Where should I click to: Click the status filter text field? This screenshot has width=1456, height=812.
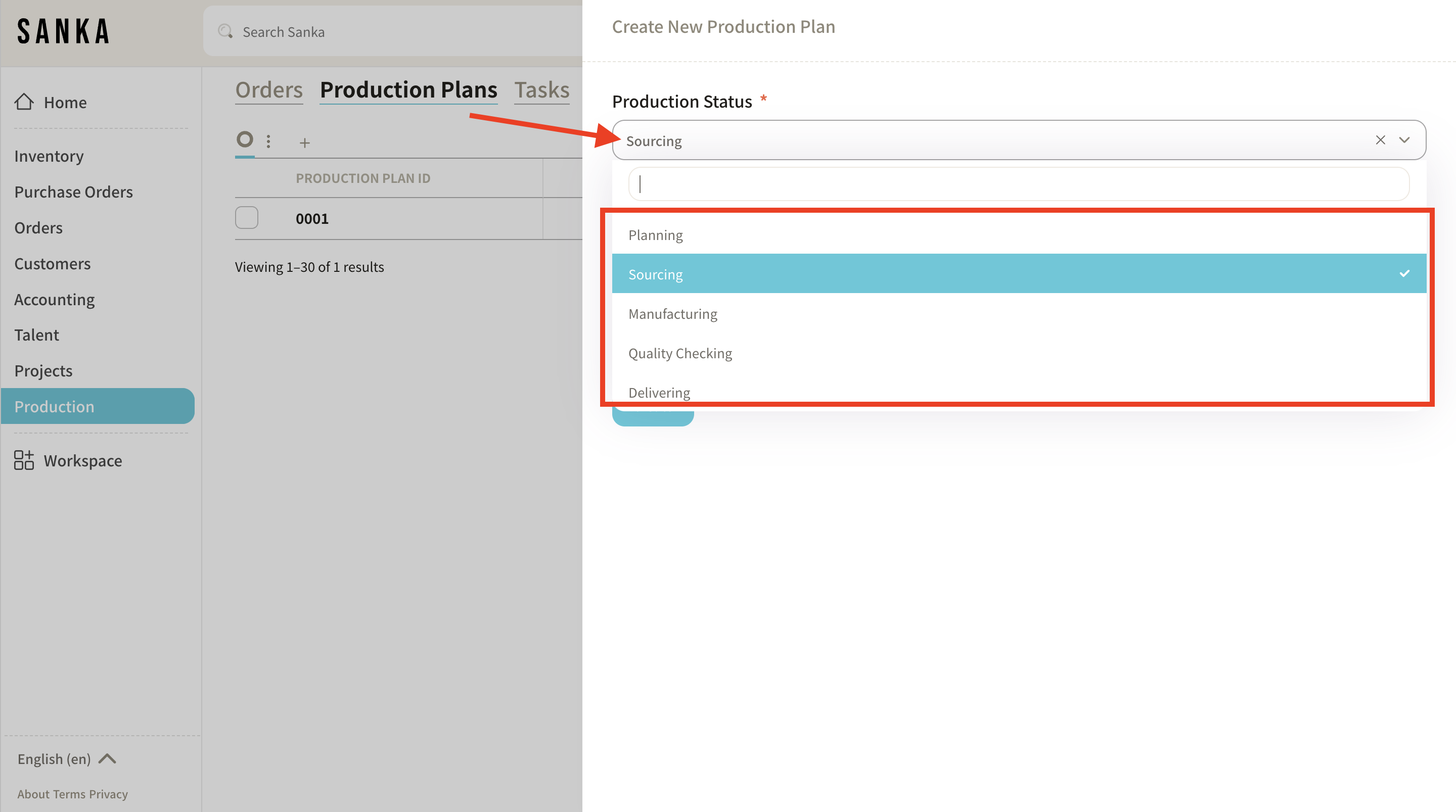[1019, 183]
